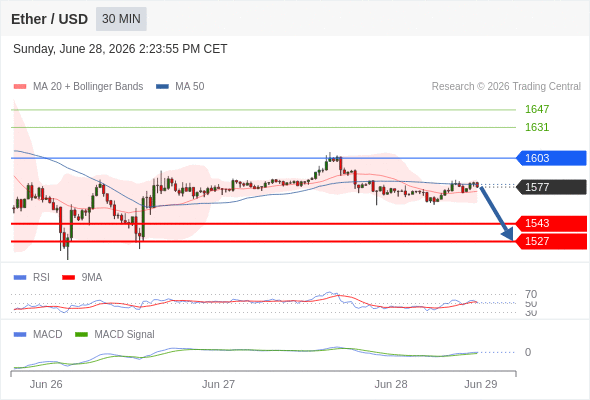Select the 1543 red support tag
Image resolution: width=590 pixels, height=400 pixels.
tap(551, 223)
